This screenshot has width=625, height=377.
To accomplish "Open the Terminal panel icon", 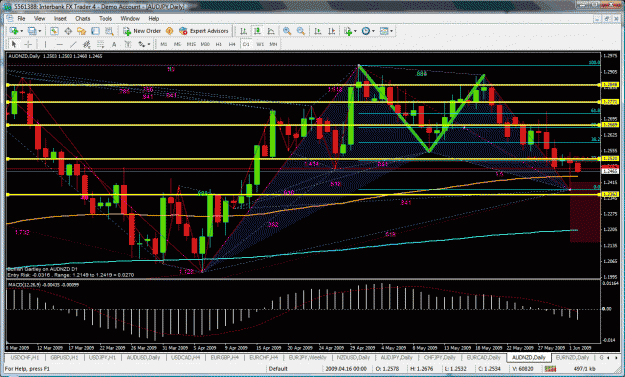I will pyautogui.click(x=95, y=31).
